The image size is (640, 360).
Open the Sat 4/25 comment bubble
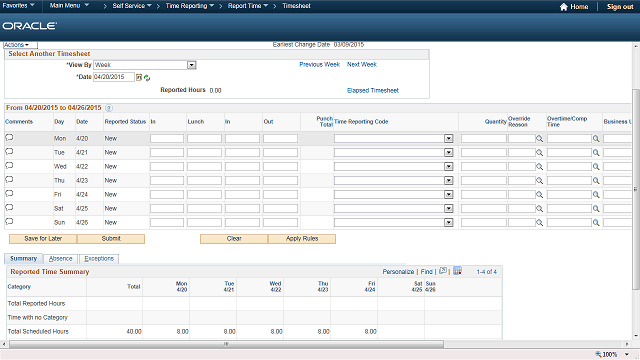[9, 207]
